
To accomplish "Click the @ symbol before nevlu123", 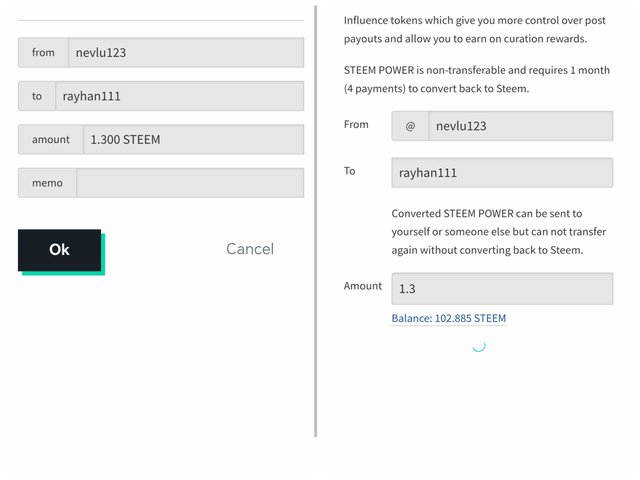I will (410, 126).
